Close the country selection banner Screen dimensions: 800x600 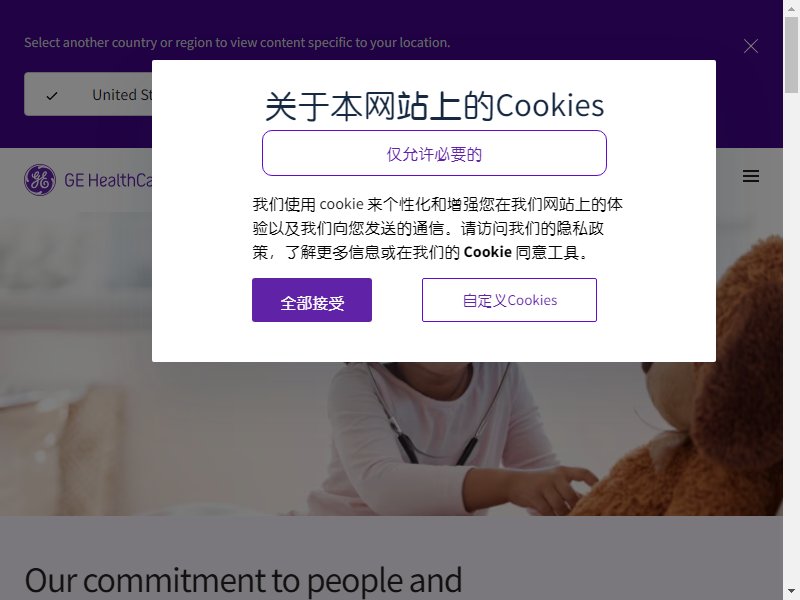coord(751,46)
